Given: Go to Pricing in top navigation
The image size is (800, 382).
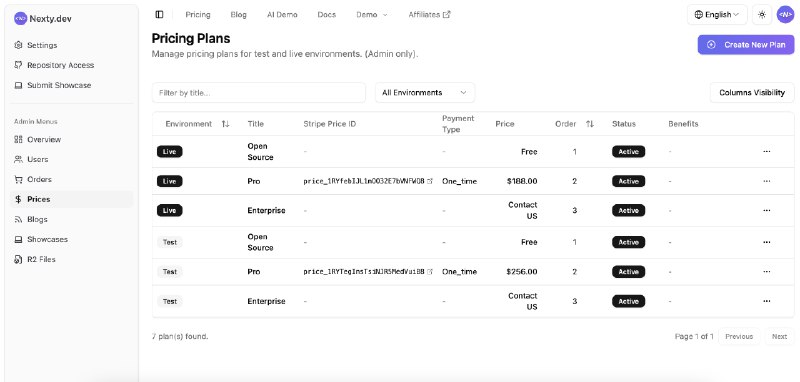Looking at the screenshot, I should coord(197,15).
